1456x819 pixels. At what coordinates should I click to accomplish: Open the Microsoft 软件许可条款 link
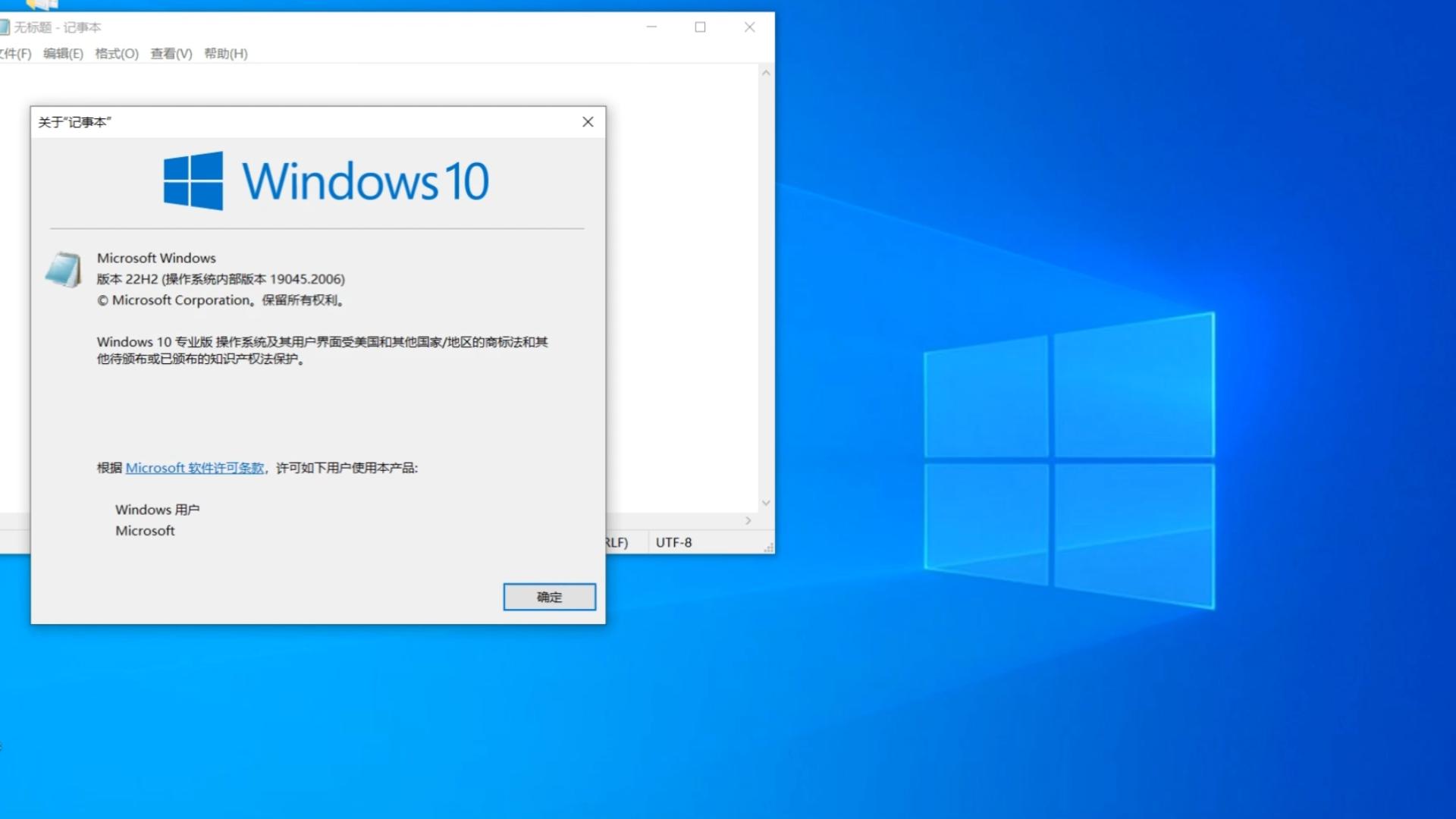(x=195, y=468)
